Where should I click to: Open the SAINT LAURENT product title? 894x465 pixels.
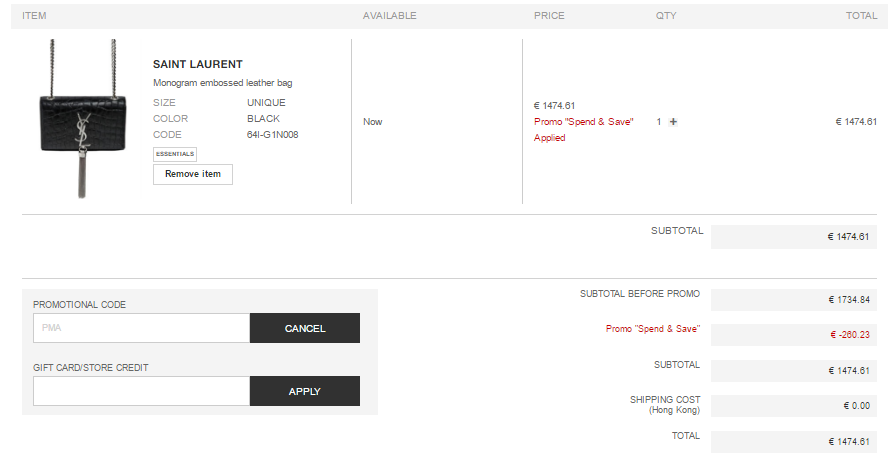(x=198, y=64)
